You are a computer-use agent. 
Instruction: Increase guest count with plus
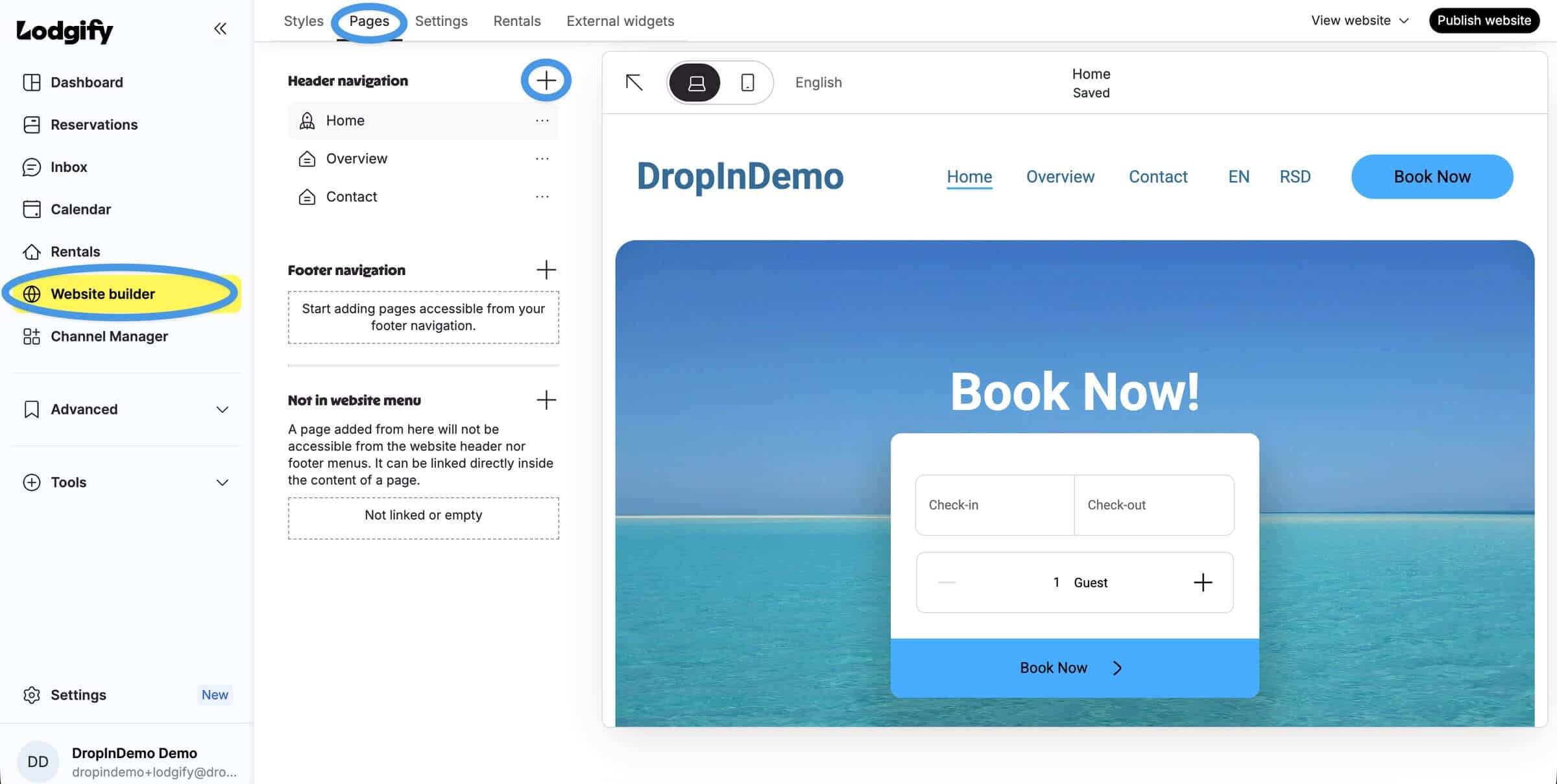1203,582
